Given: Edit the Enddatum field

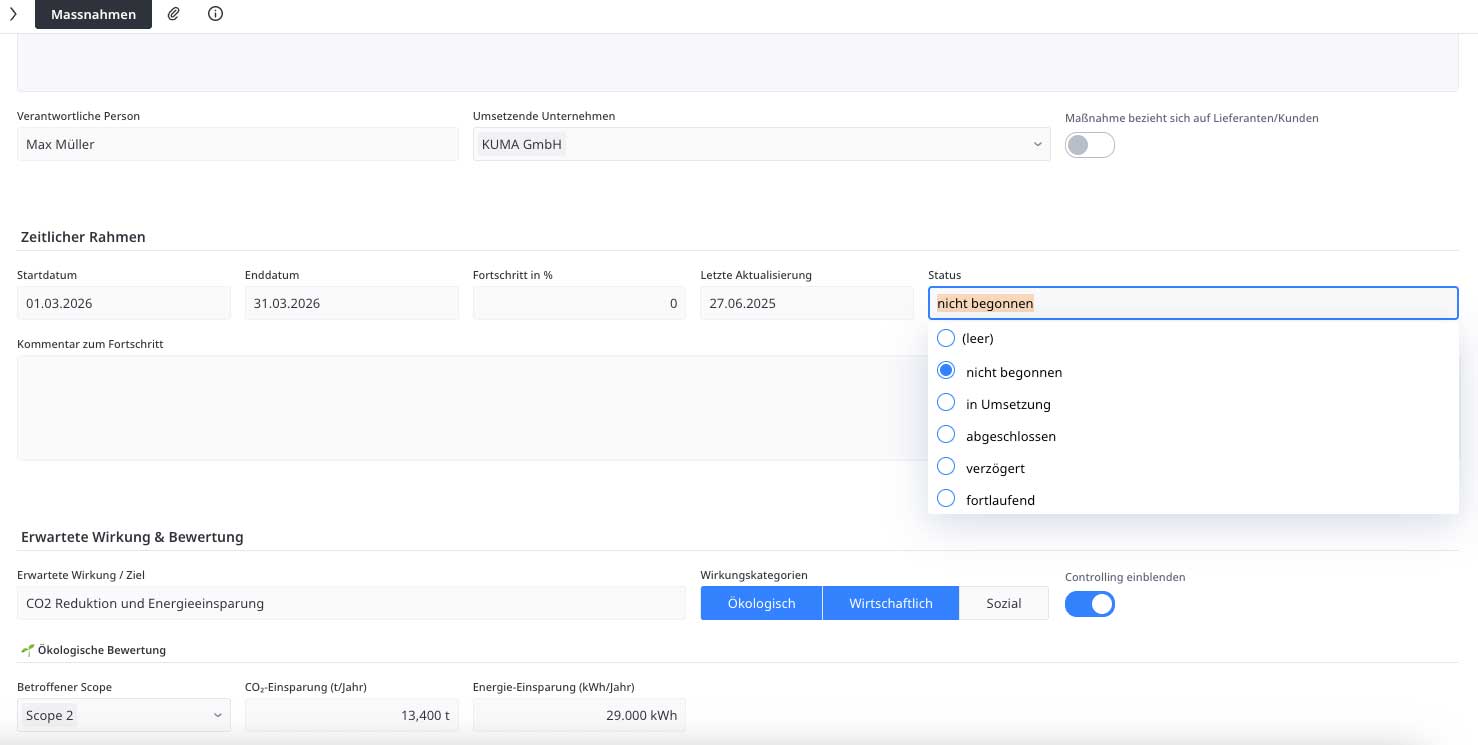Looking at the screenshot, I should pyautogui.click(x=352, y=303).
